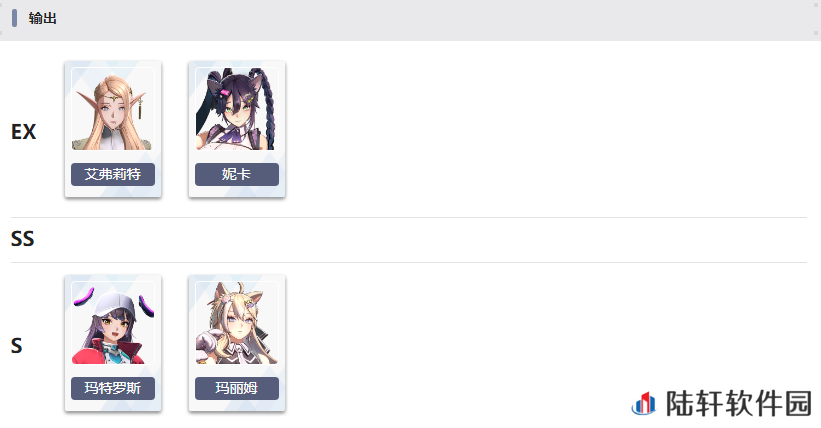Open the 玛特罗斯 name label
The height and width of the screenshot is (428, 821).
(x=113, y=388)
